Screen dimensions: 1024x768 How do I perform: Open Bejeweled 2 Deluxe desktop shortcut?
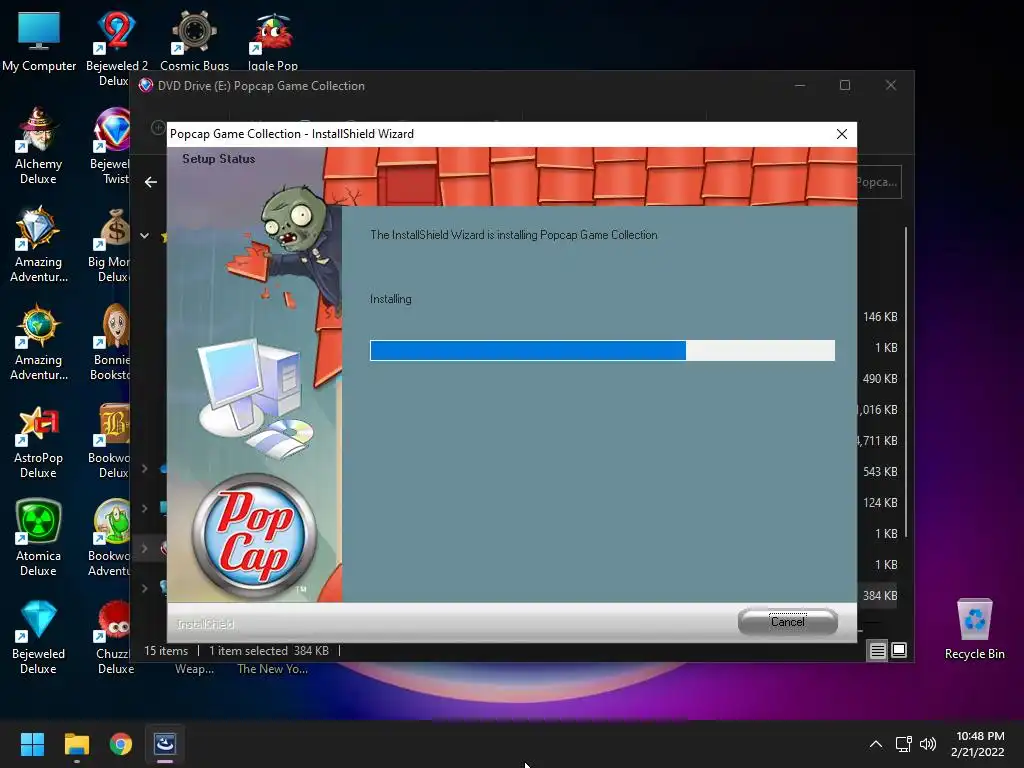coord(116,47)
